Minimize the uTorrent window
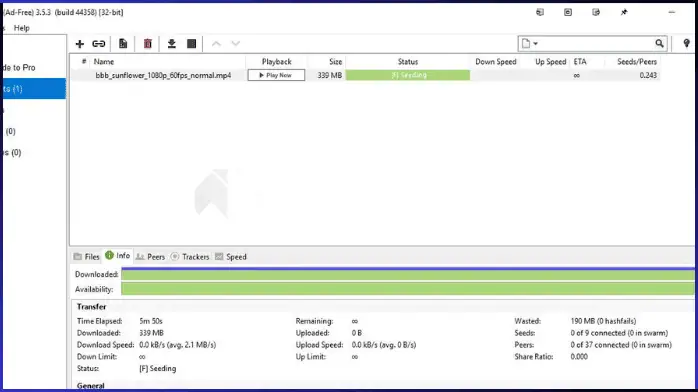The image size is (698, 392). (x=672, y=12)
